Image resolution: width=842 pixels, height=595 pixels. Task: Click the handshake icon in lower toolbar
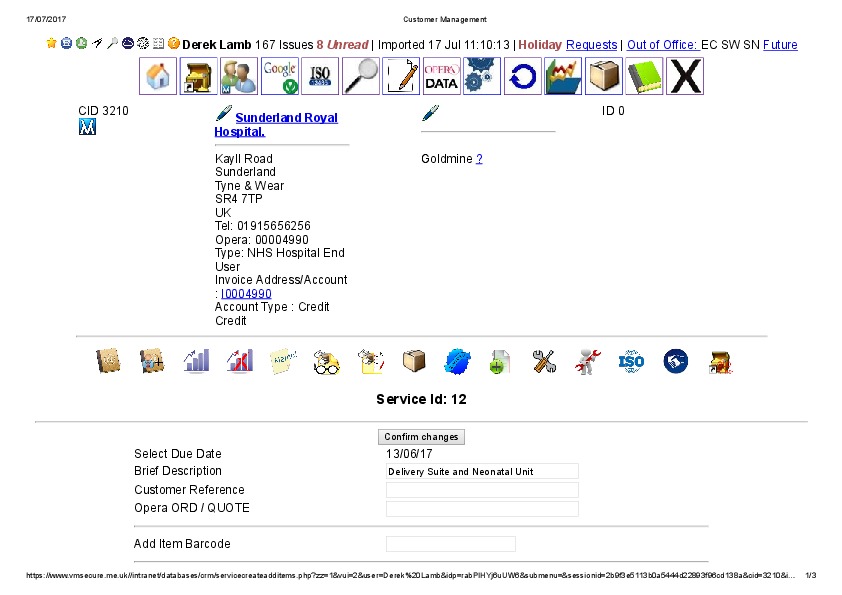676,362
